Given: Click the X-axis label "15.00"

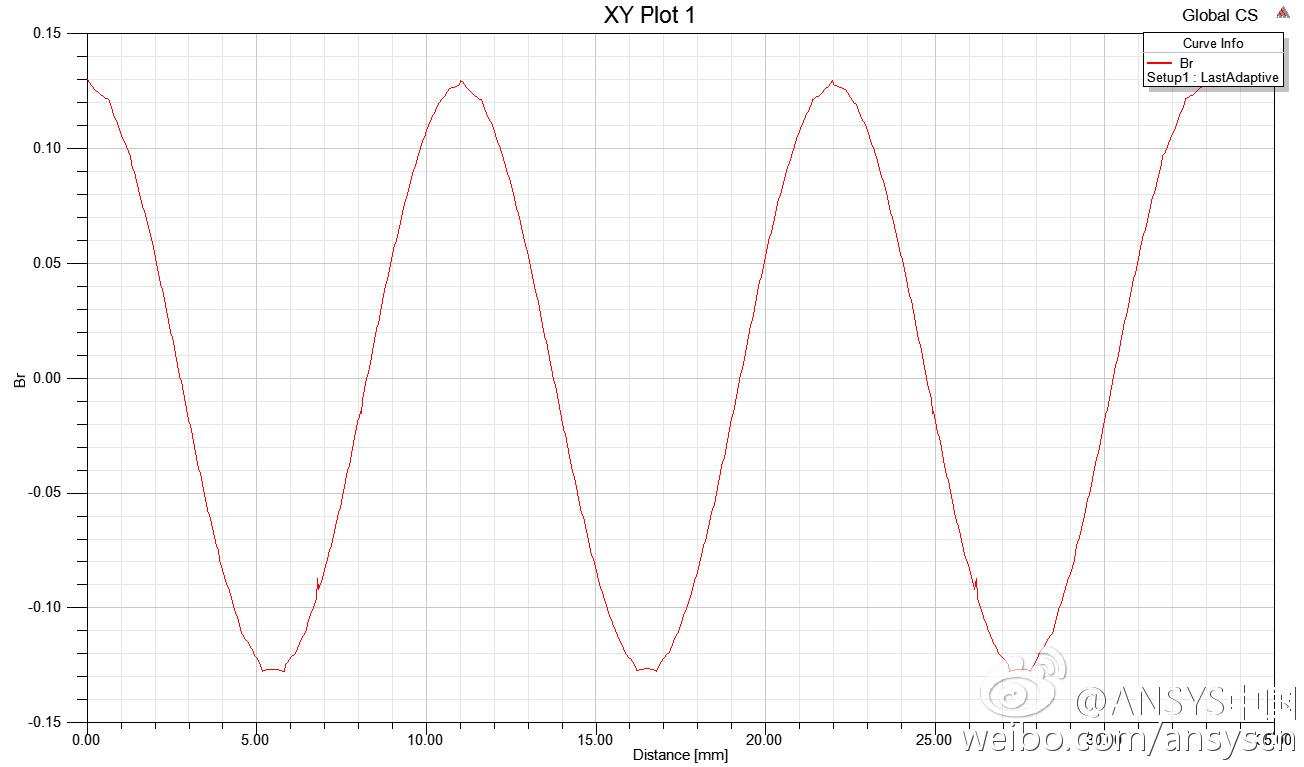Looking at the screenshot, I should (595, 740).
